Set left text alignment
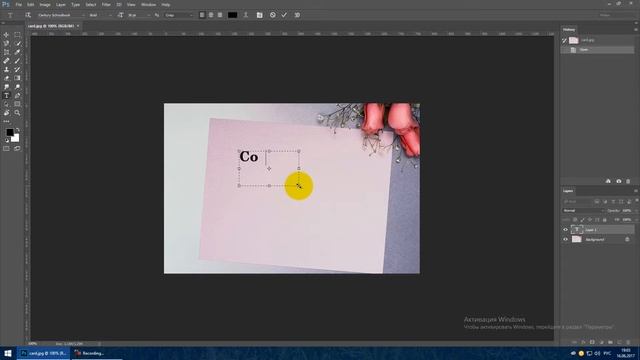The width and height of the screenshot is (640, 360). point(202,15)
